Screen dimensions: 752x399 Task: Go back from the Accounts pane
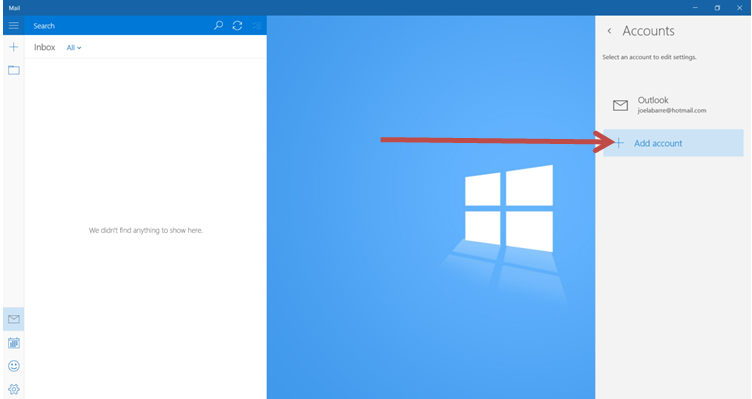[x=609, y=31]
